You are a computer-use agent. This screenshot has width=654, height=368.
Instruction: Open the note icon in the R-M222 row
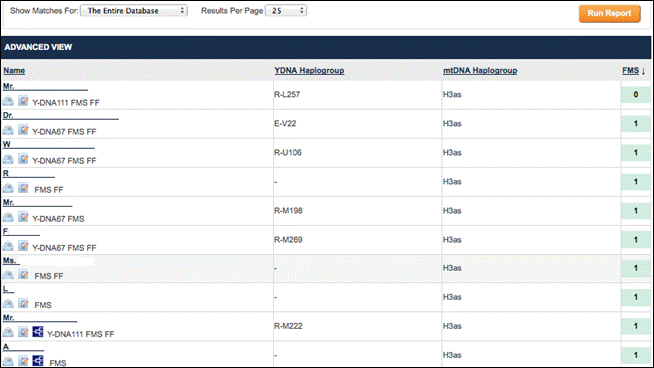click(x=23, y=332)
